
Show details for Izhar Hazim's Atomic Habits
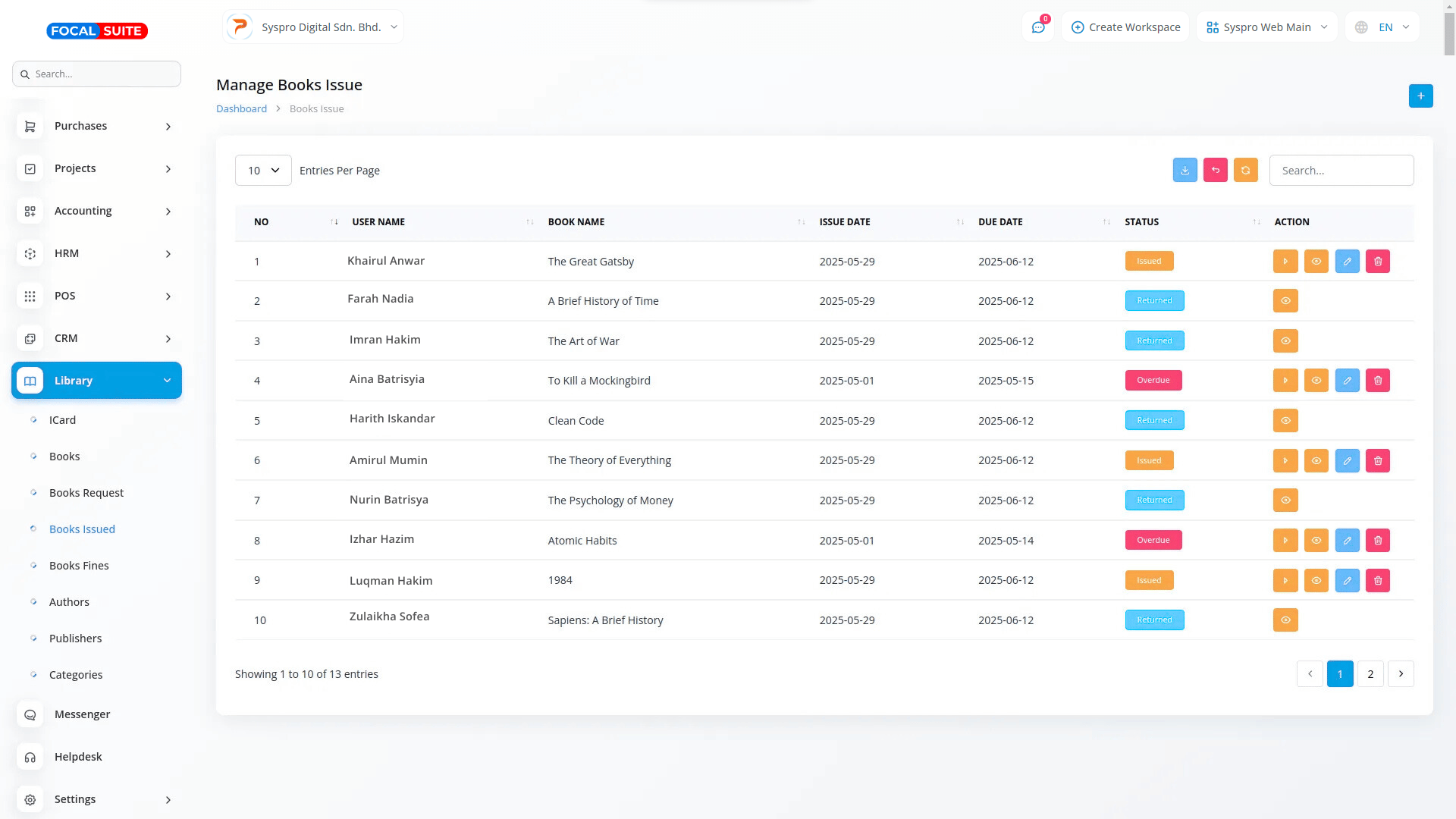click(x=1316, y=541)
